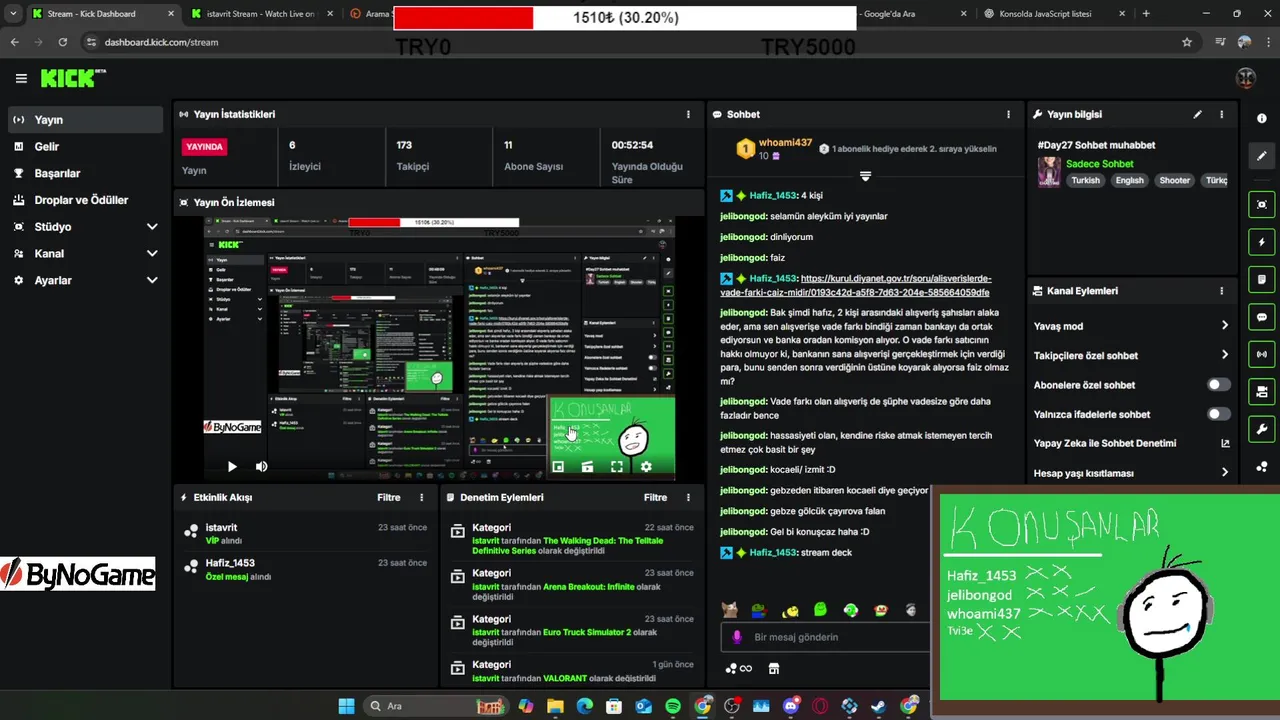Click the document note icon in right toolbar
The width and height of the screenshot is (1280, 720).
click(x=1262, y=279)
